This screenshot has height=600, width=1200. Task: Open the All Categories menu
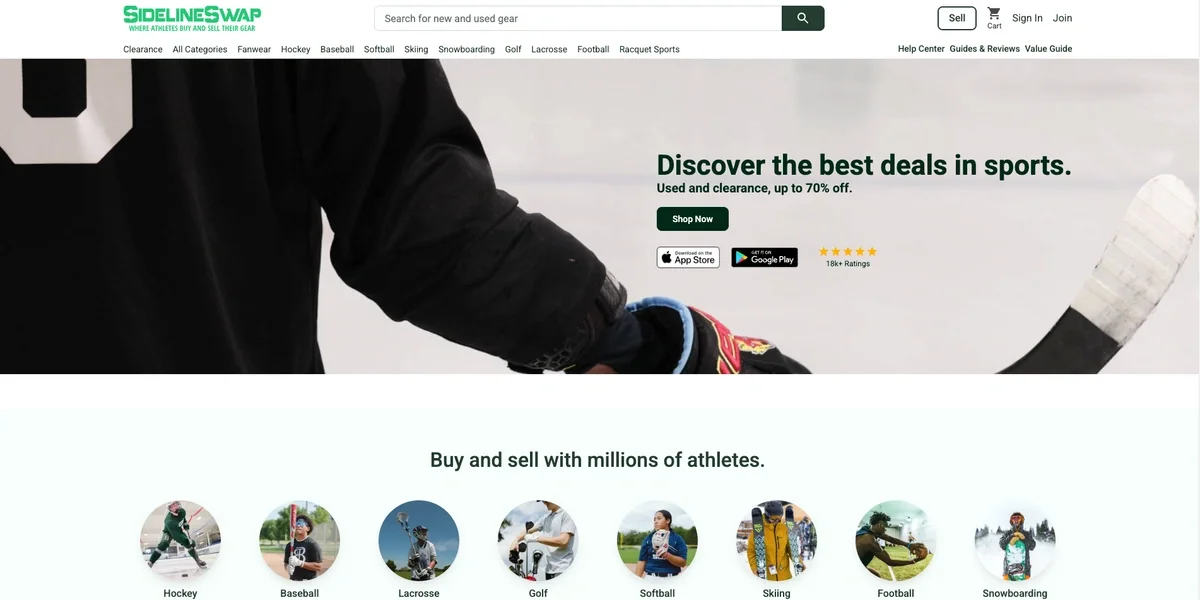pyautogui.click(x=200, y=49)
